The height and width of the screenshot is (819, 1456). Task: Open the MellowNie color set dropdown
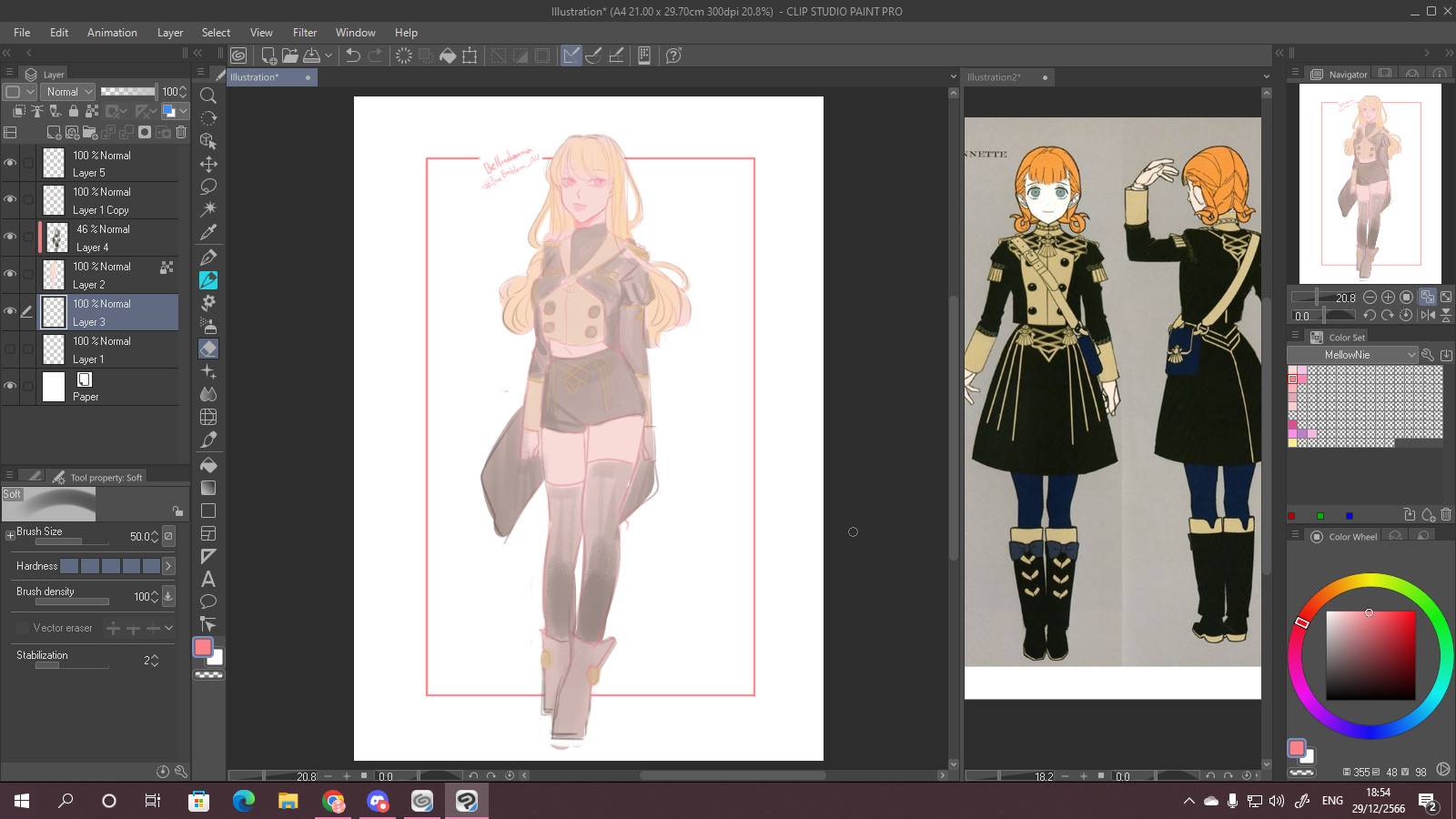(x=1352, y=355)
